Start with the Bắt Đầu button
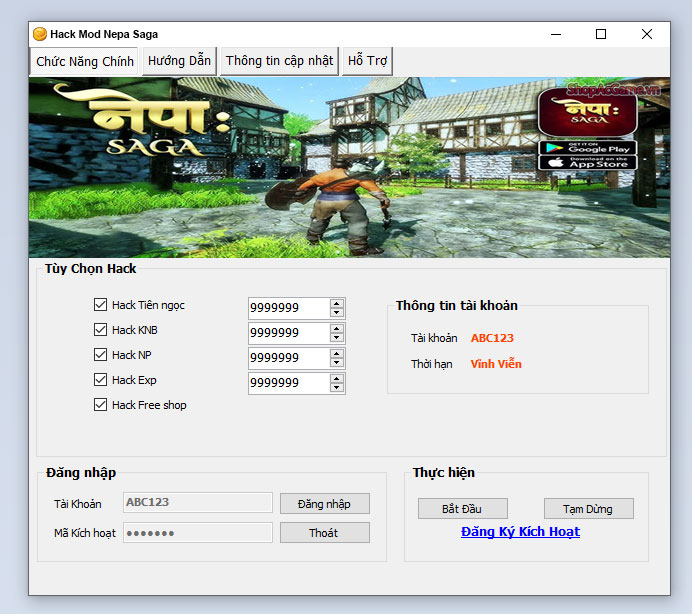693x616 pixels. click(x=462, y=509)
